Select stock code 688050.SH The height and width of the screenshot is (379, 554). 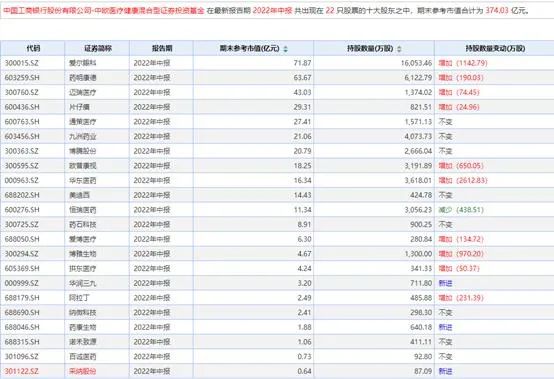[x=22, y=239]
